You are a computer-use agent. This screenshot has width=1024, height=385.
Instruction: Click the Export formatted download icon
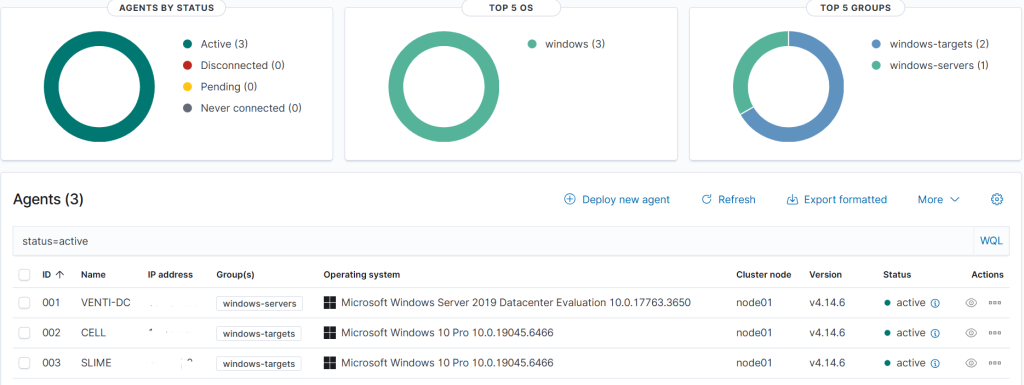pyautogui.click(x=792, y=199)
